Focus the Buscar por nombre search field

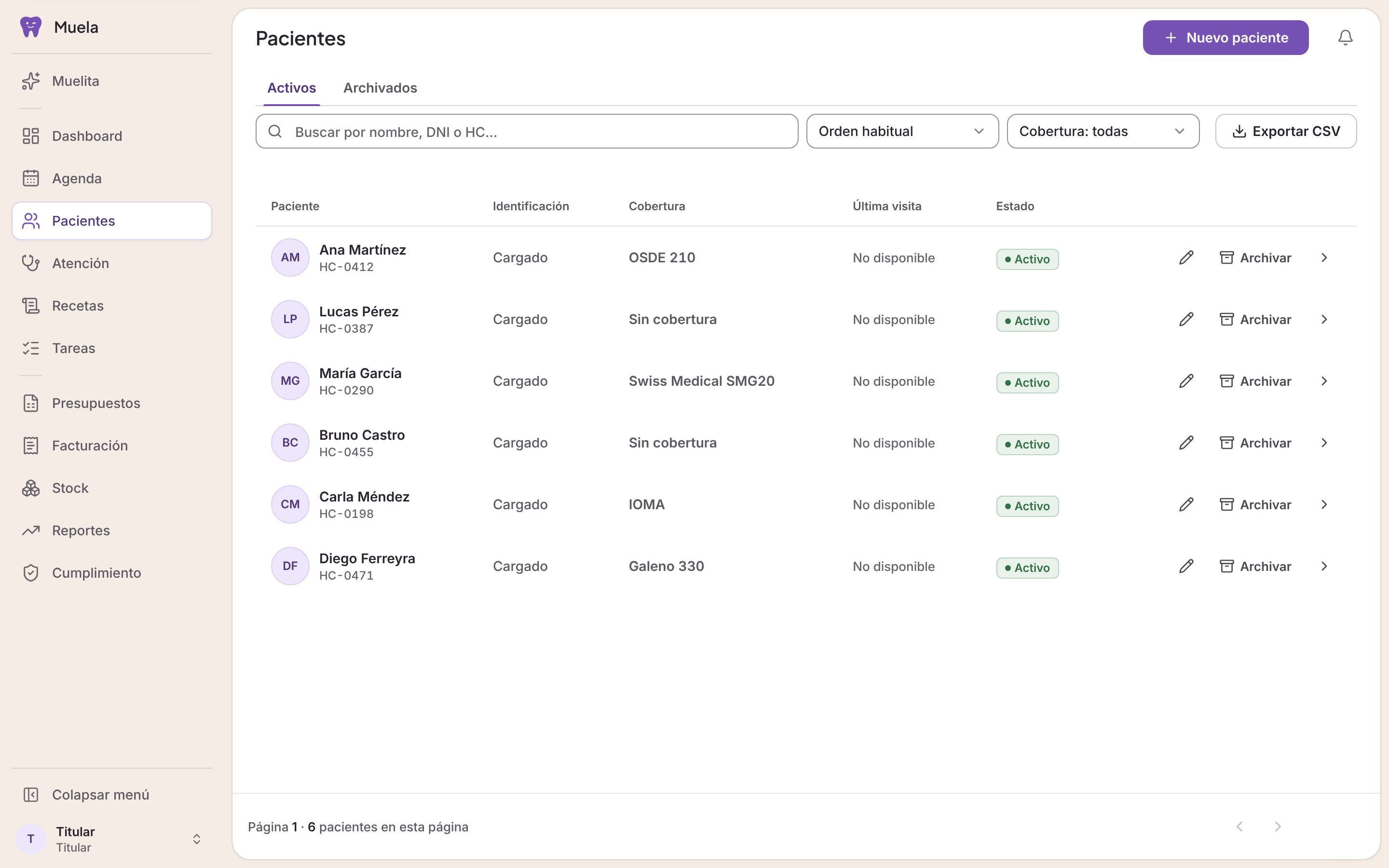point(527,132)
